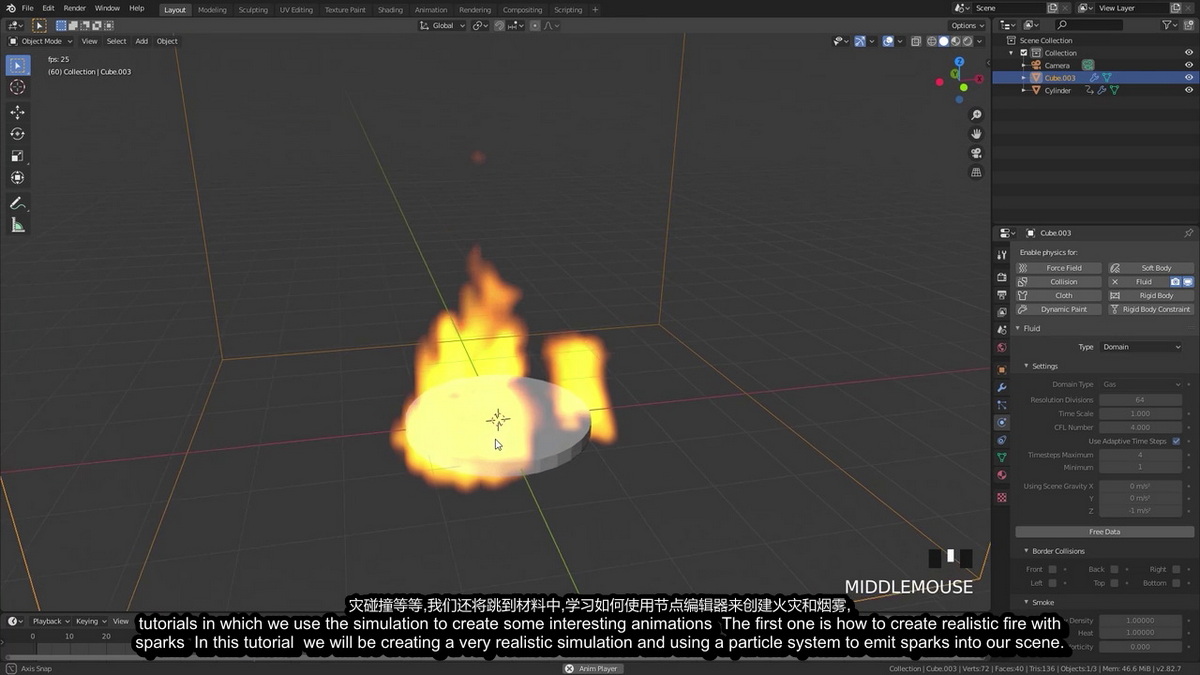
Task: Open Domain Type Gas dropdown
Action: [x=1142, y=384]
